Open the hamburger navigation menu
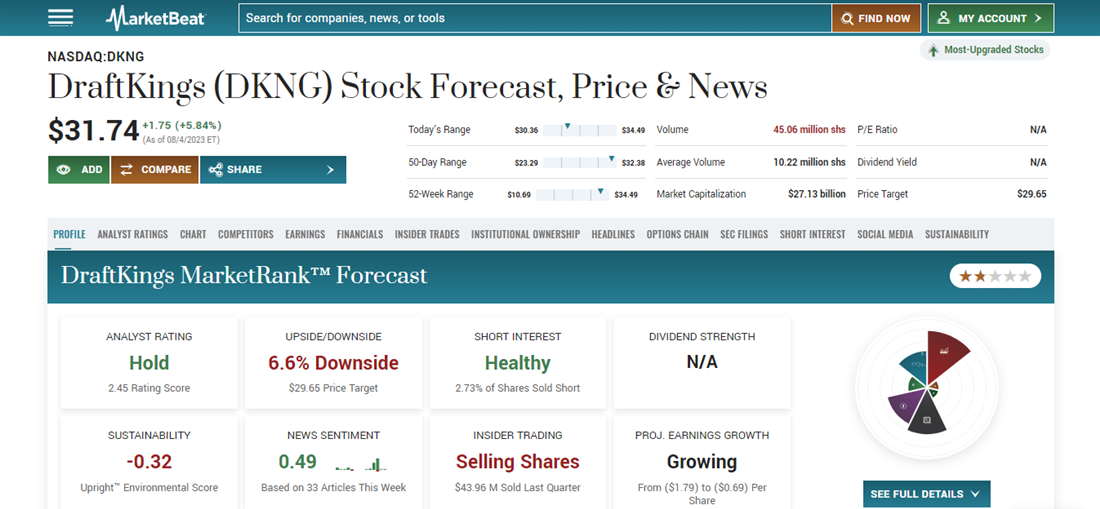 coord(60,18)
